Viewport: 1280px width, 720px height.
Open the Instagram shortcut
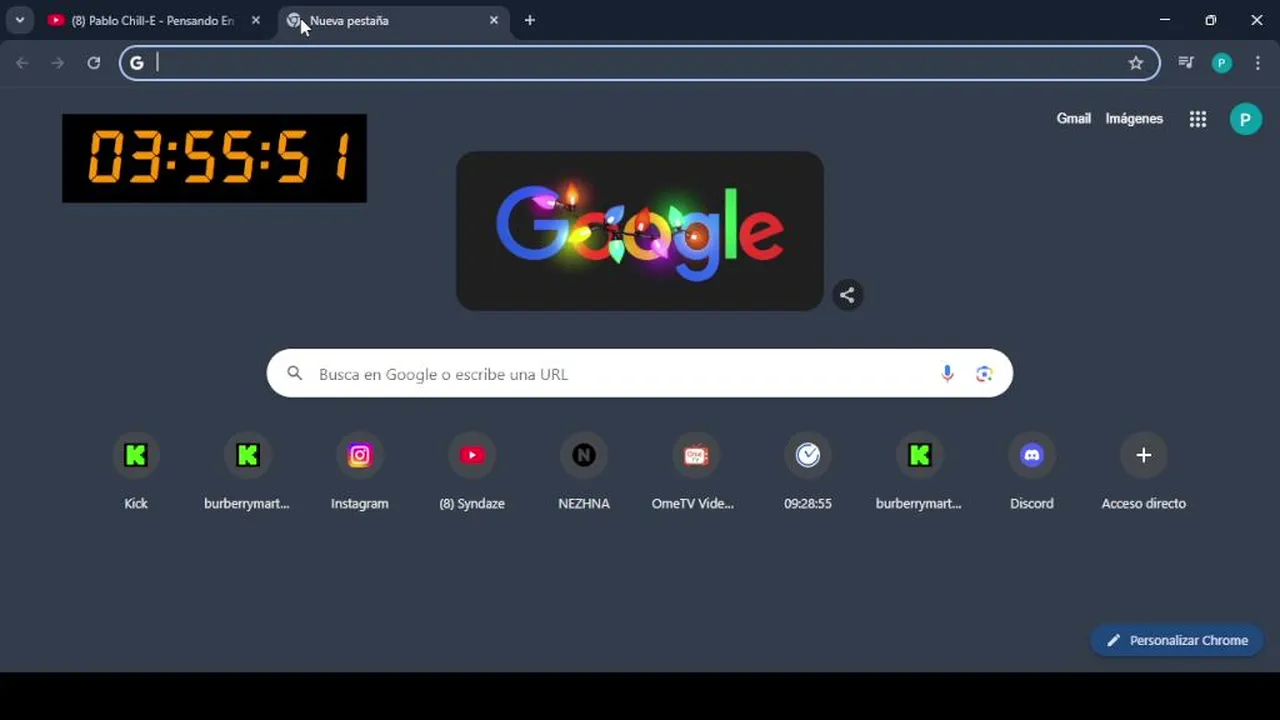(359, 472)
